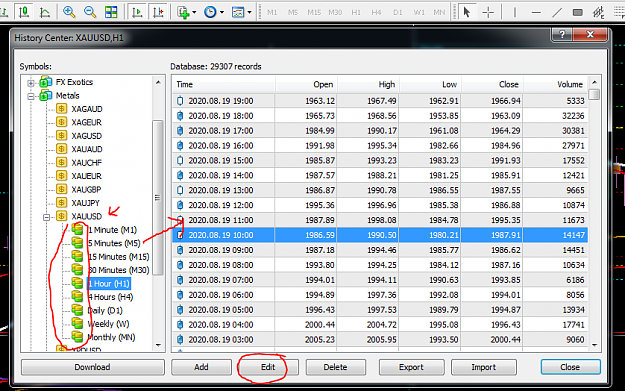Collapse the XAUUSD tree node
Image resolution: width=625 pixels, height=391 pixels.
point(47,217)
